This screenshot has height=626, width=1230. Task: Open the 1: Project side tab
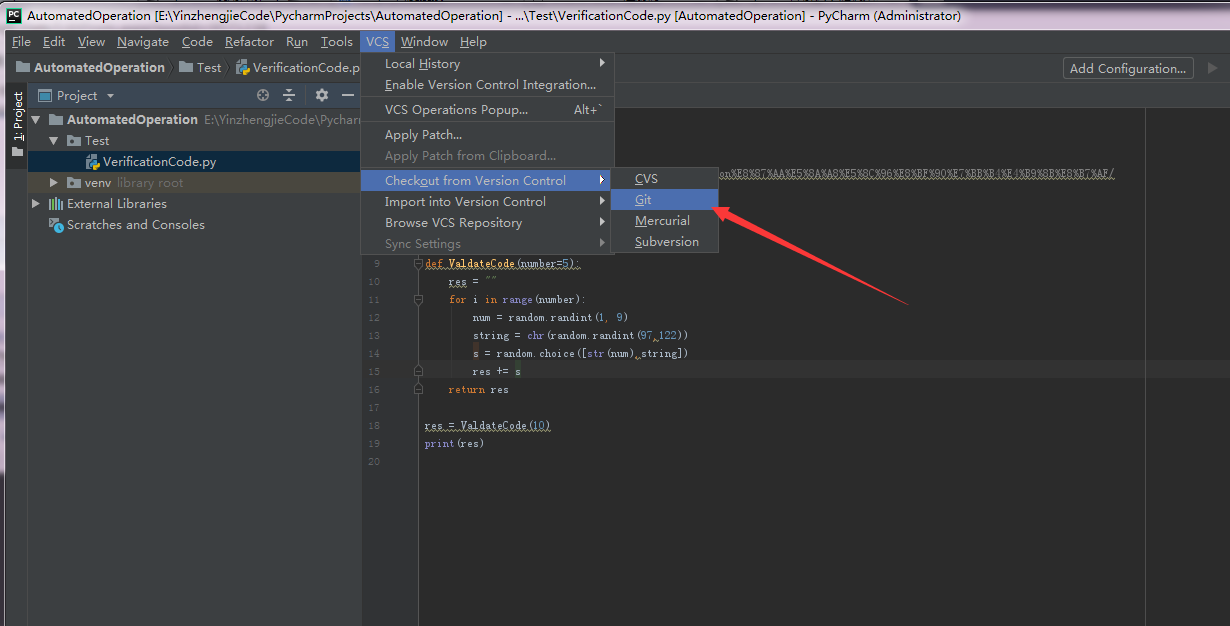[x=17, y=116]
